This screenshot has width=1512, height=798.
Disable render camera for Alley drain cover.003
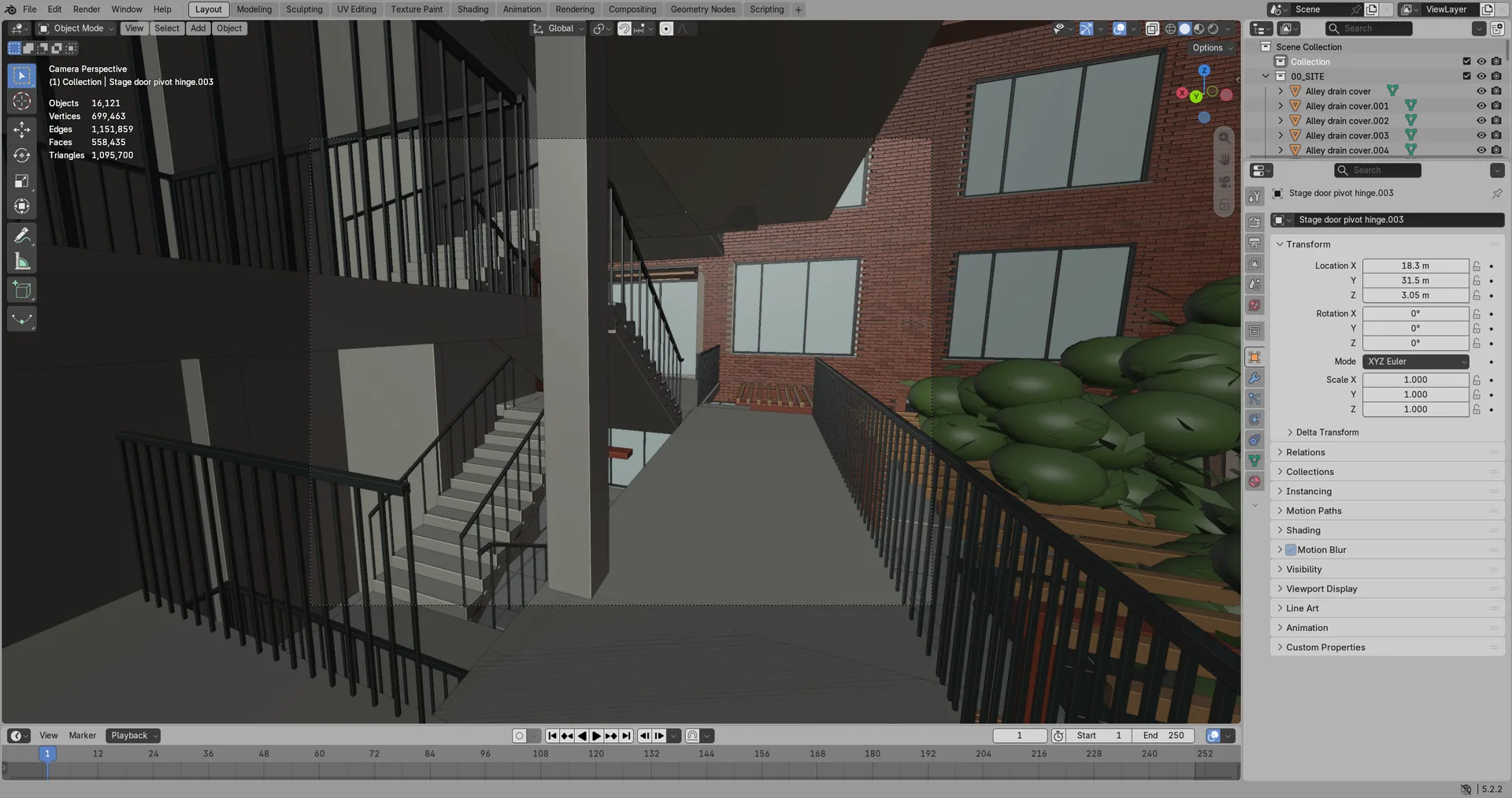pyautogui.click(x=1496, y=135)
